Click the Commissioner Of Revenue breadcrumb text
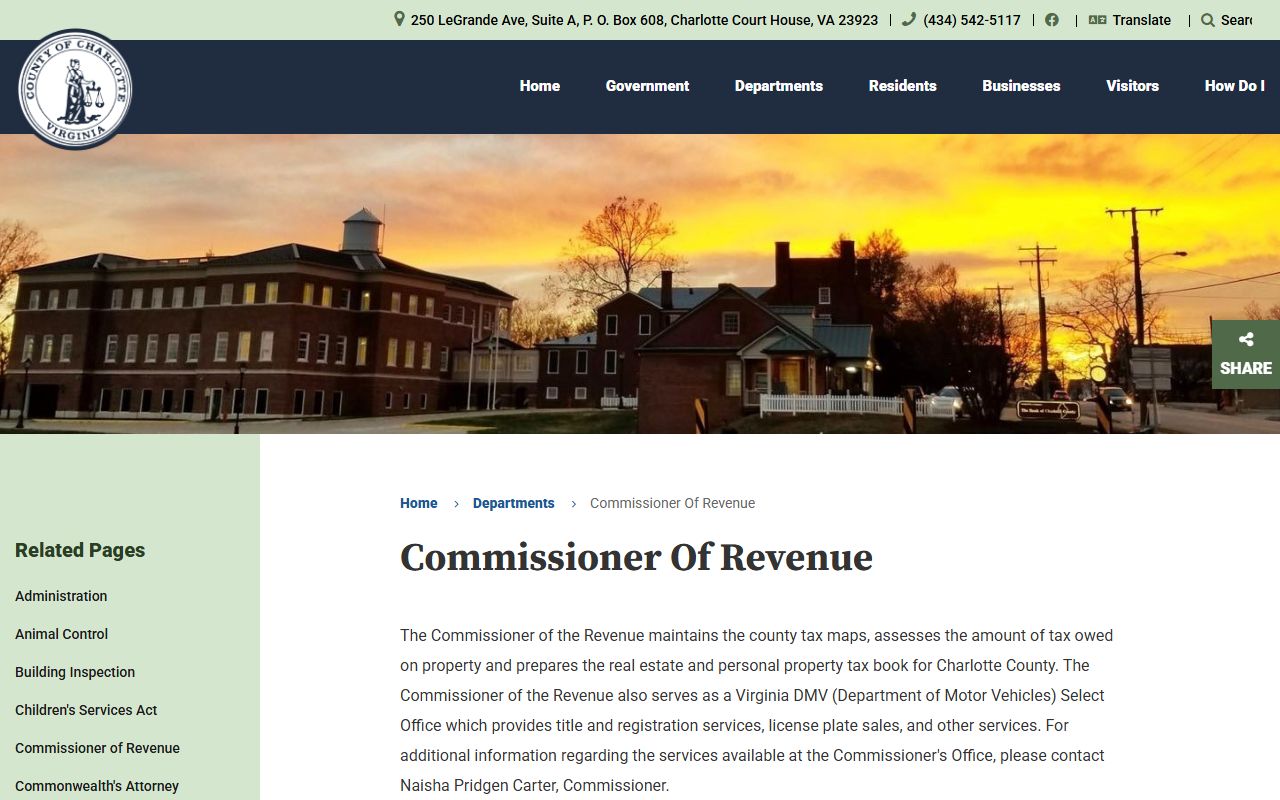This screenshot has width=1280, height=800. coord(672,503)
